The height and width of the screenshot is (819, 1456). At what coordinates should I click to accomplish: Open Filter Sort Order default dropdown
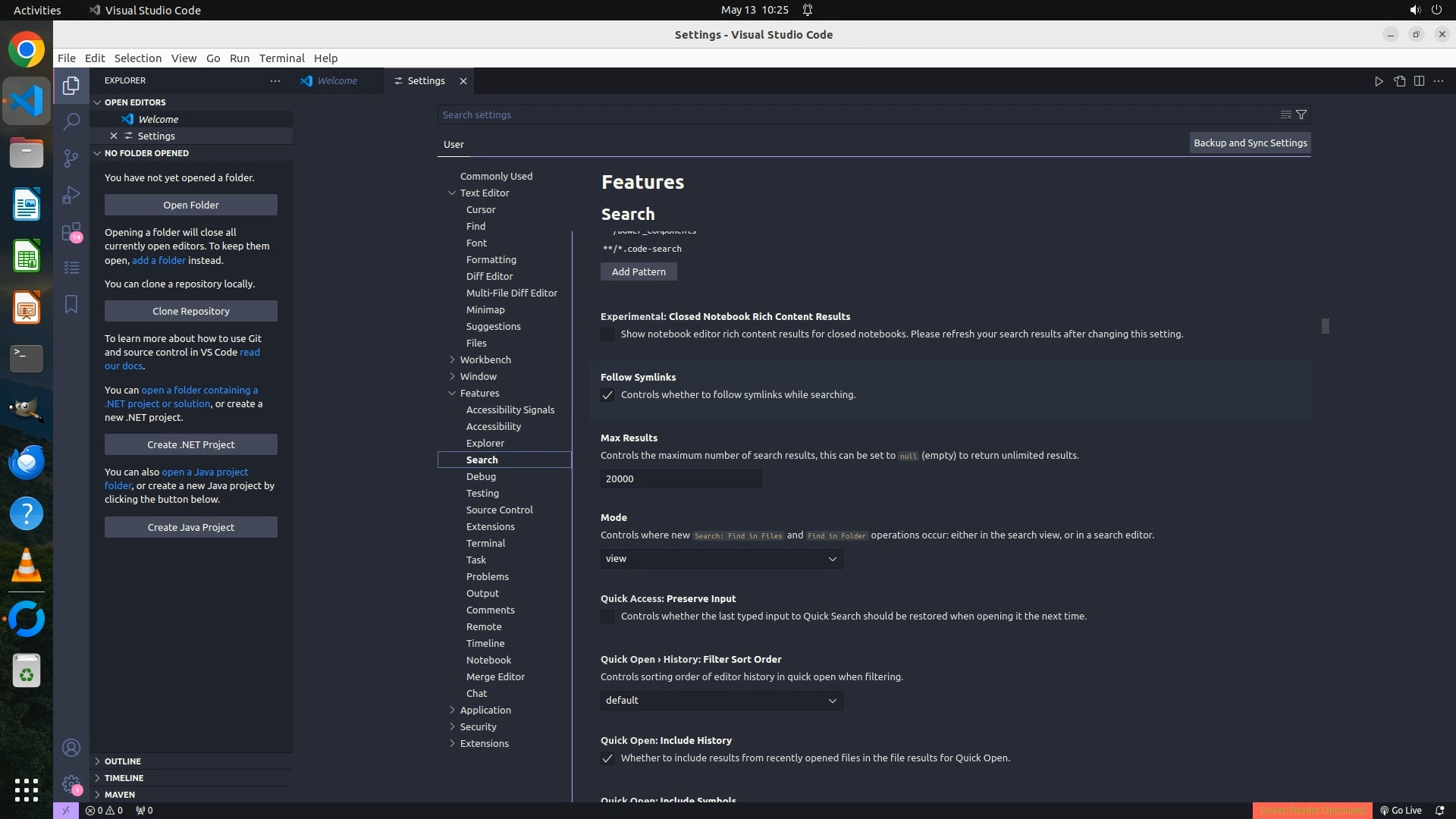(721, 701)
